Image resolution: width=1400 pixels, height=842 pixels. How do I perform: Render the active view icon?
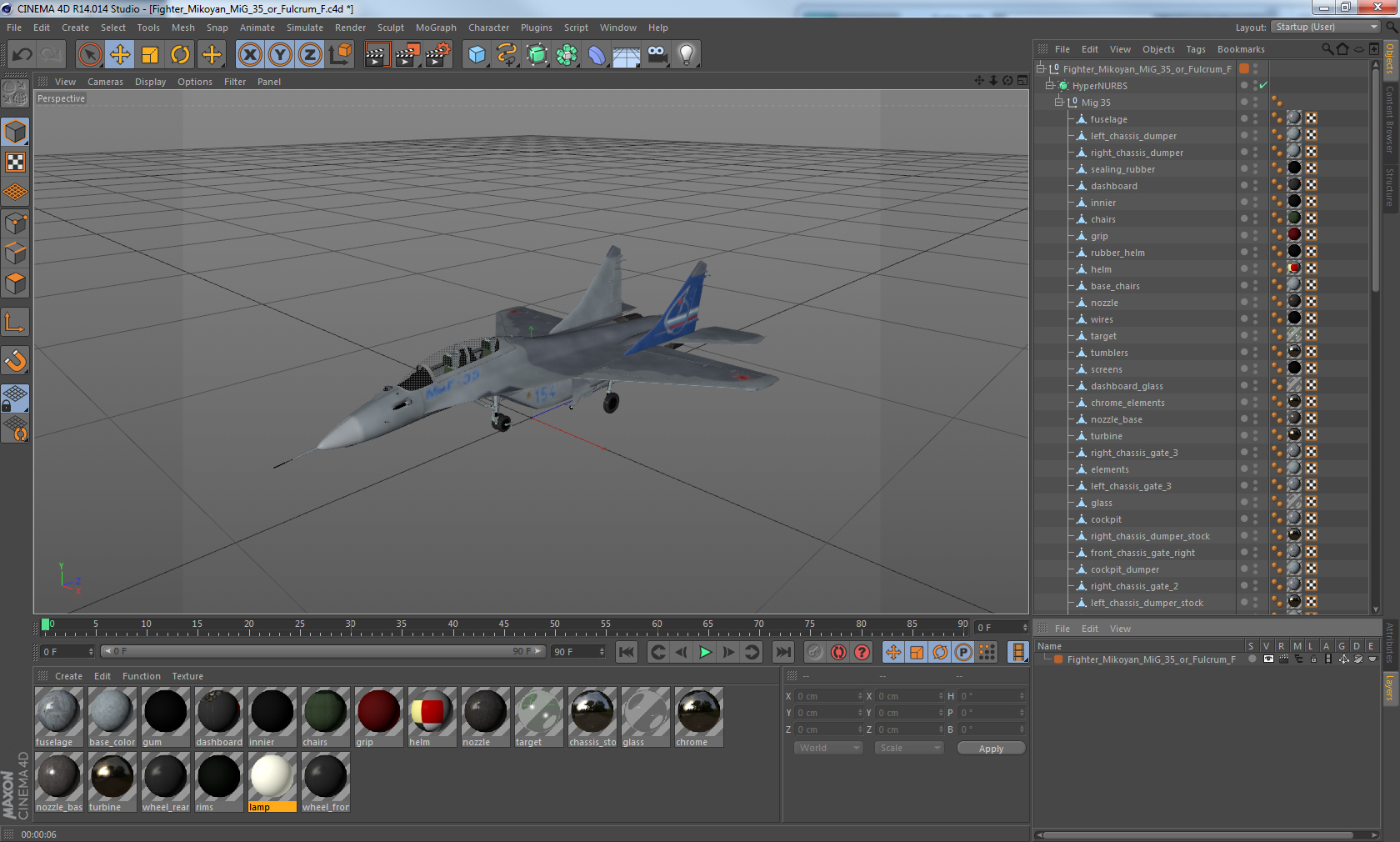pyautogui.click(x=377, y=55)
